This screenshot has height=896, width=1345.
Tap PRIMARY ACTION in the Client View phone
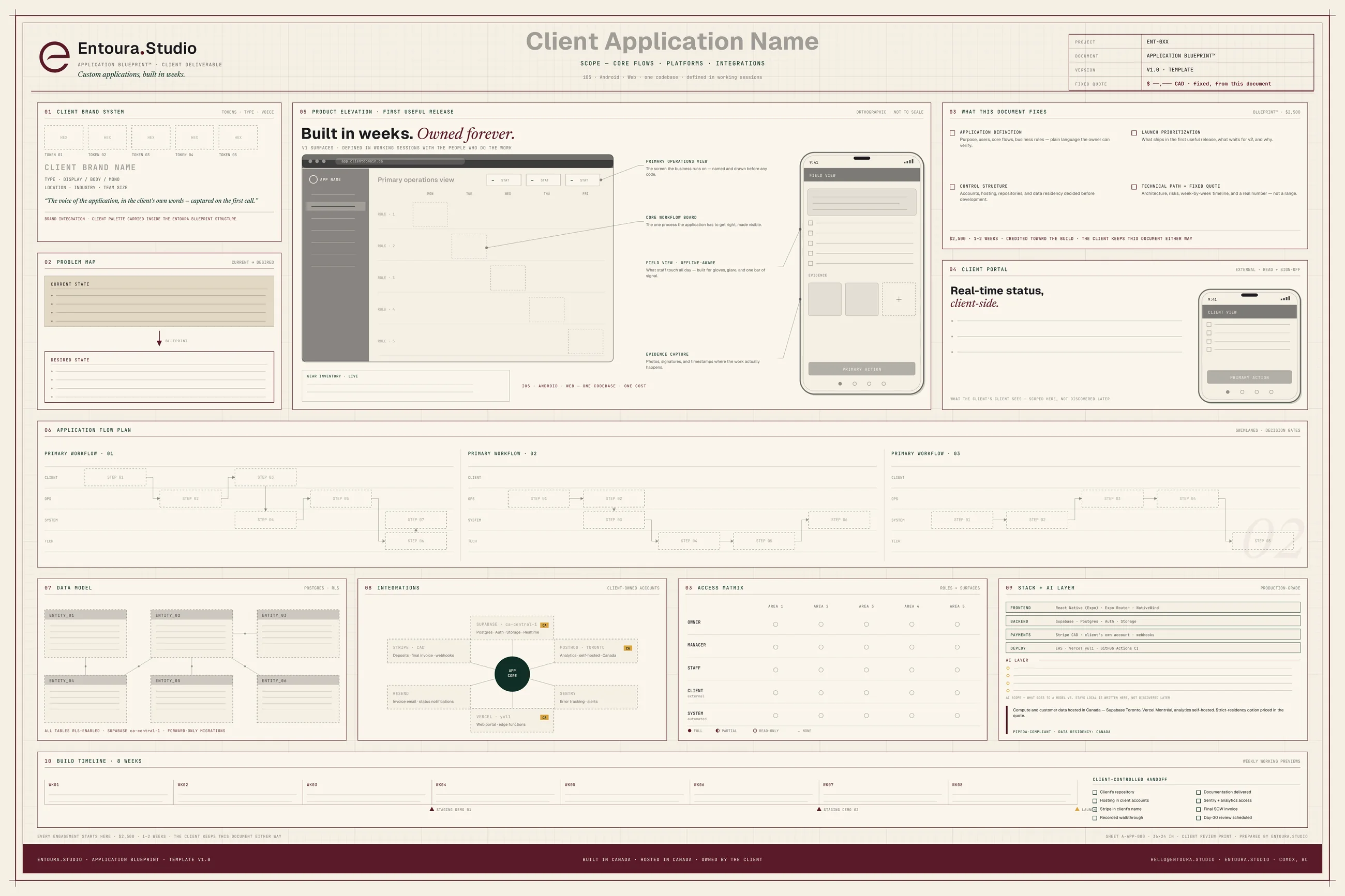coord(1249,377)
